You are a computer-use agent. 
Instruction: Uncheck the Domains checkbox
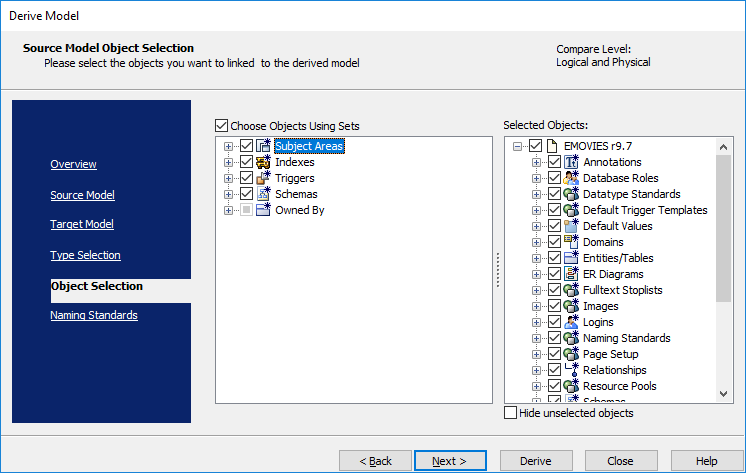click(554, 242)
